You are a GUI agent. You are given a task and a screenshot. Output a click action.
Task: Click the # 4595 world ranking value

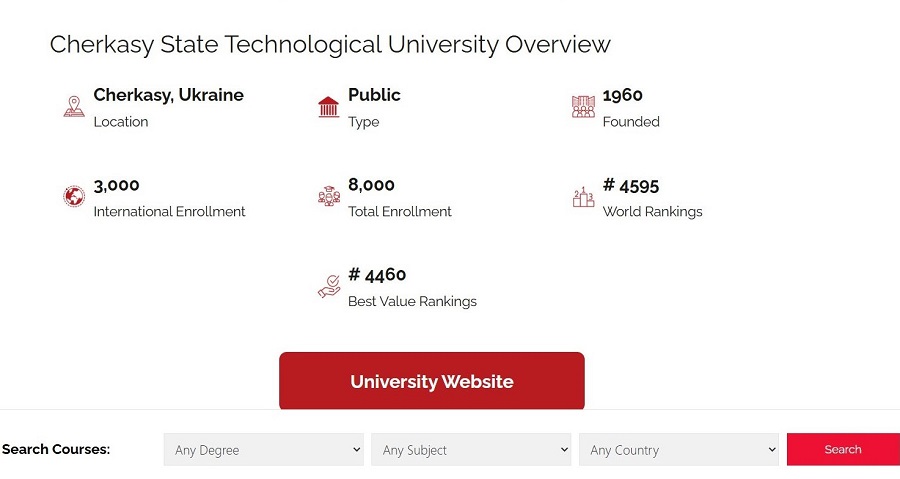click(631, 185)
